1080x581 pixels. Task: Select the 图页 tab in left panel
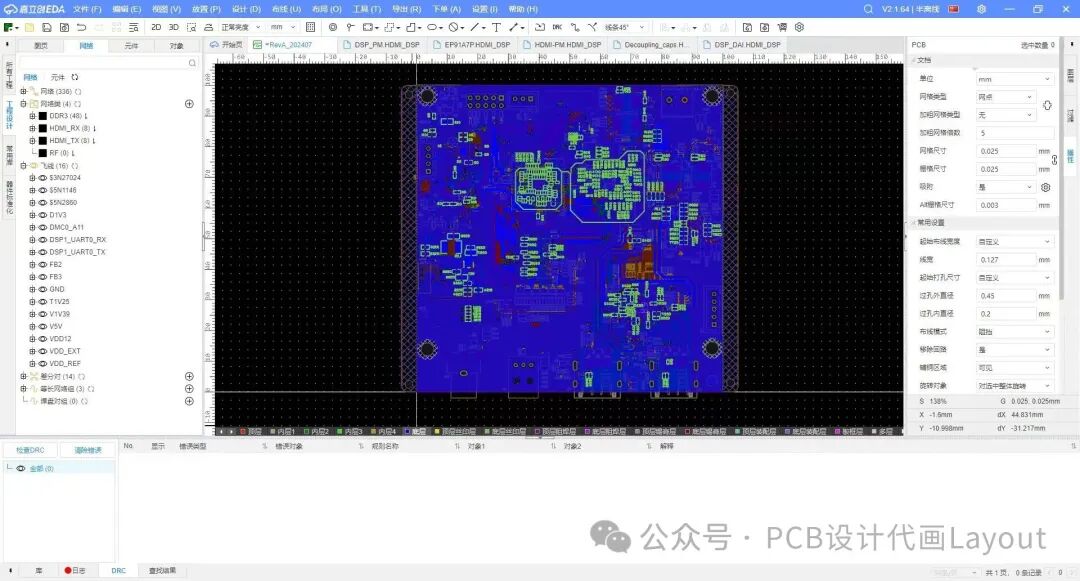coord(41,46)
